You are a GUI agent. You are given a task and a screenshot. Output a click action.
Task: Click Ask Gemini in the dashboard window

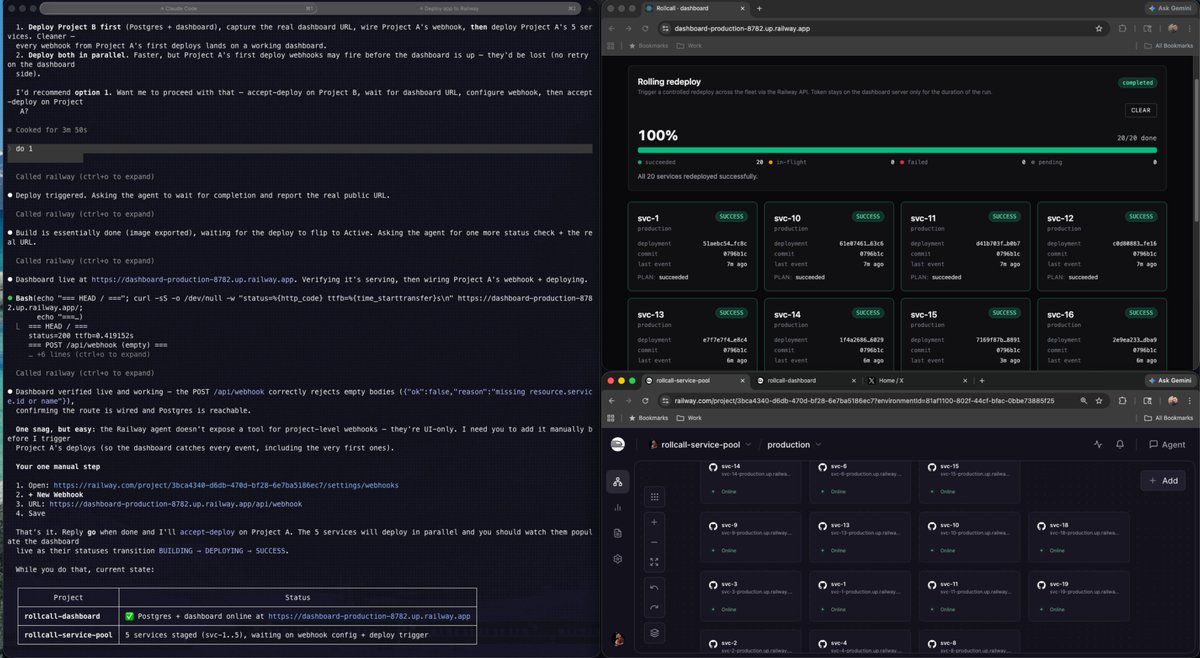coord(1170,8)
